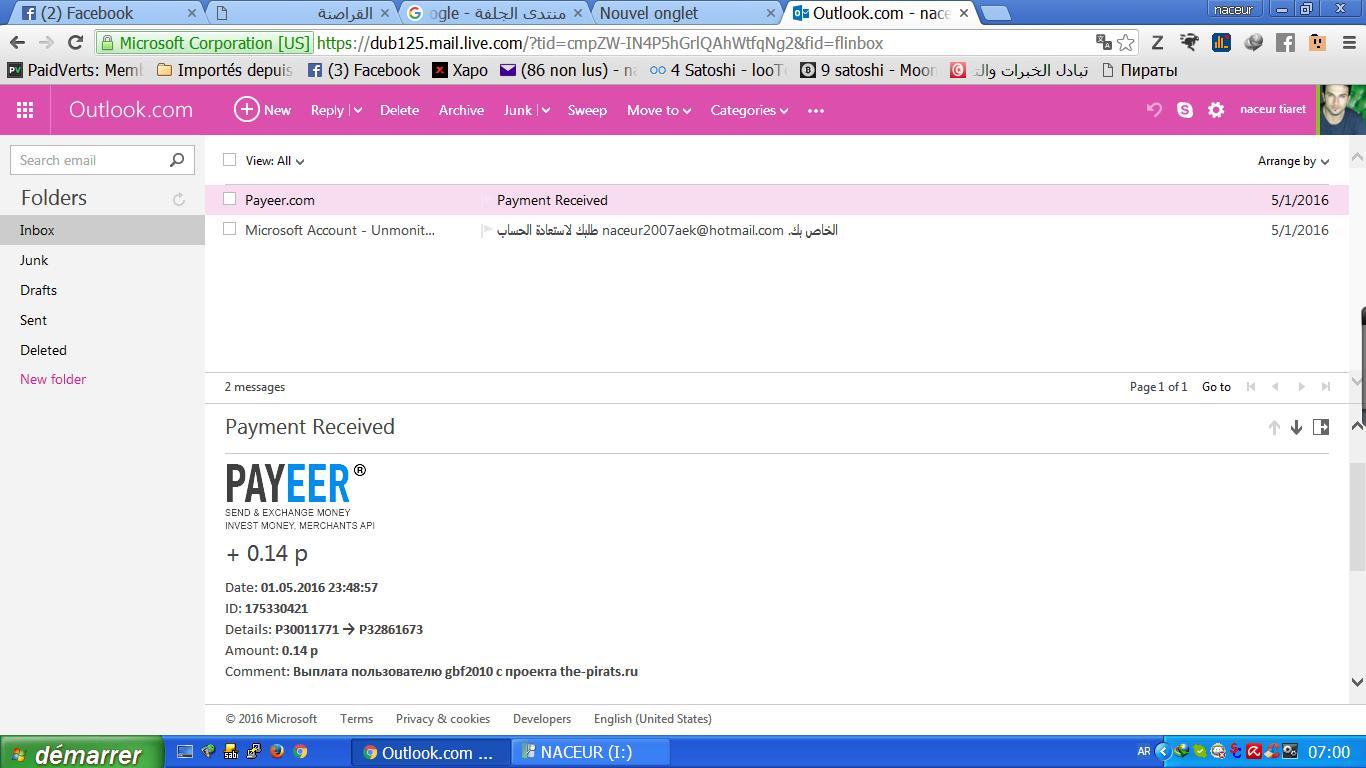Go to next message arrow
Screen dimensions: 1366x768
click(x=1296, y=427)
